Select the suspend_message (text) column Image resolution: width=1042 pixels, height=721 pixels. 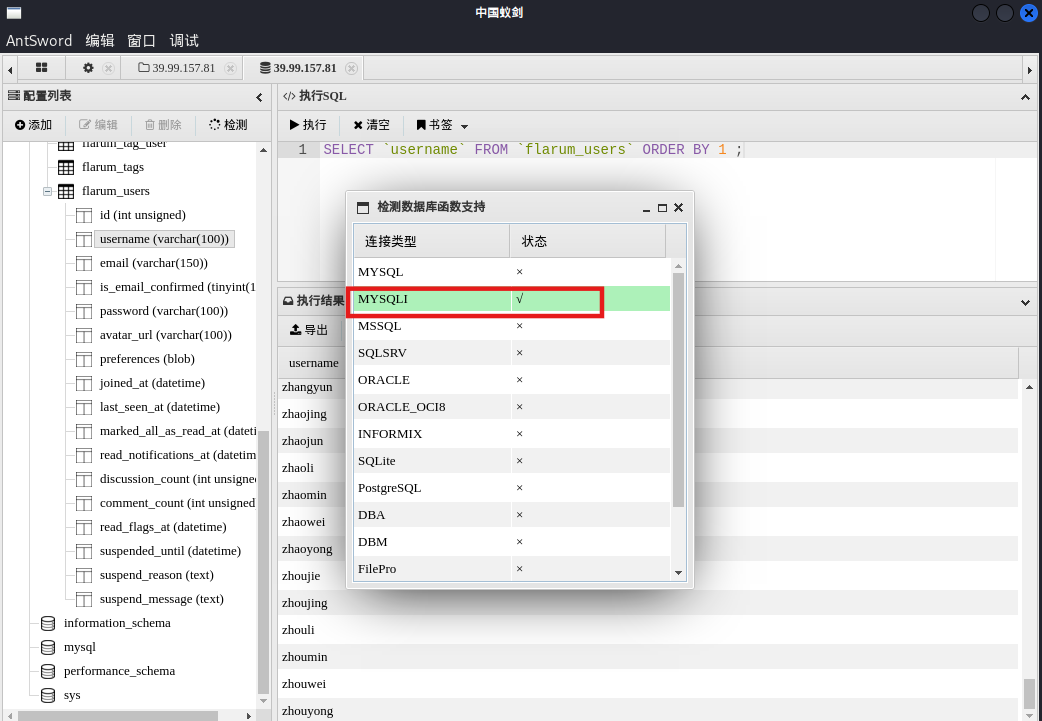161,598
